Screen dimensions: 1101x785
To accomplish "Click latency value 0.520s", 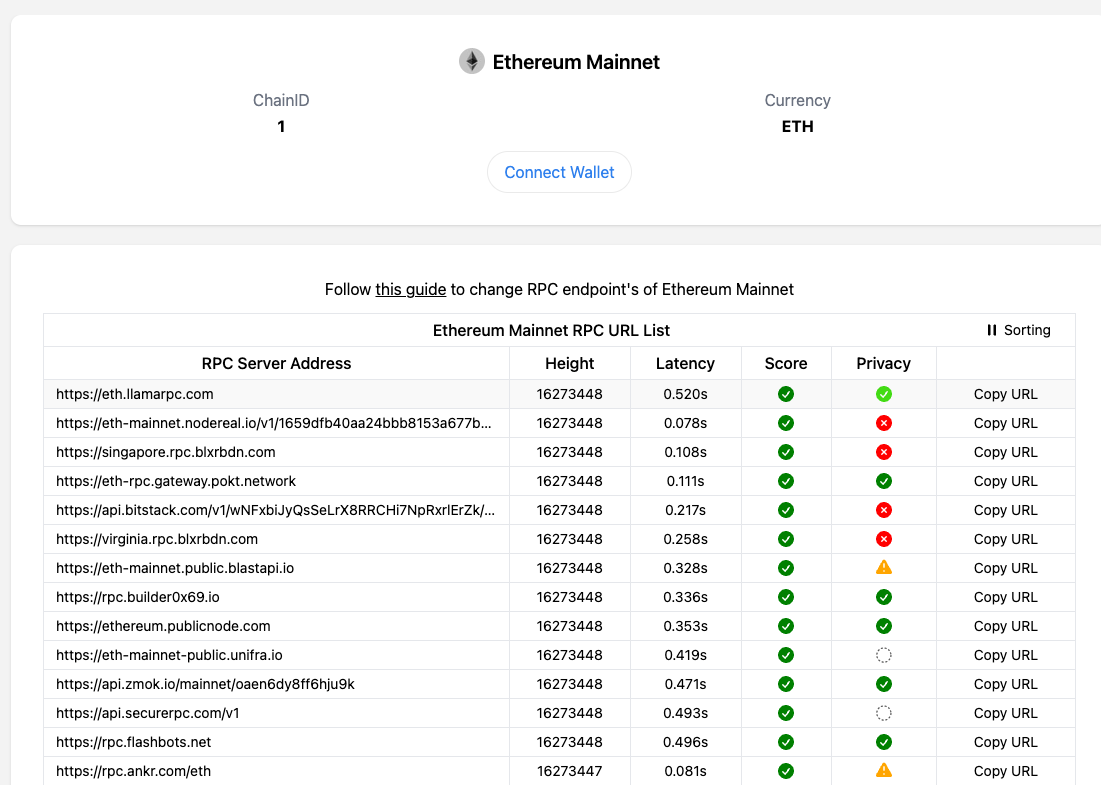I will (685, 394).
